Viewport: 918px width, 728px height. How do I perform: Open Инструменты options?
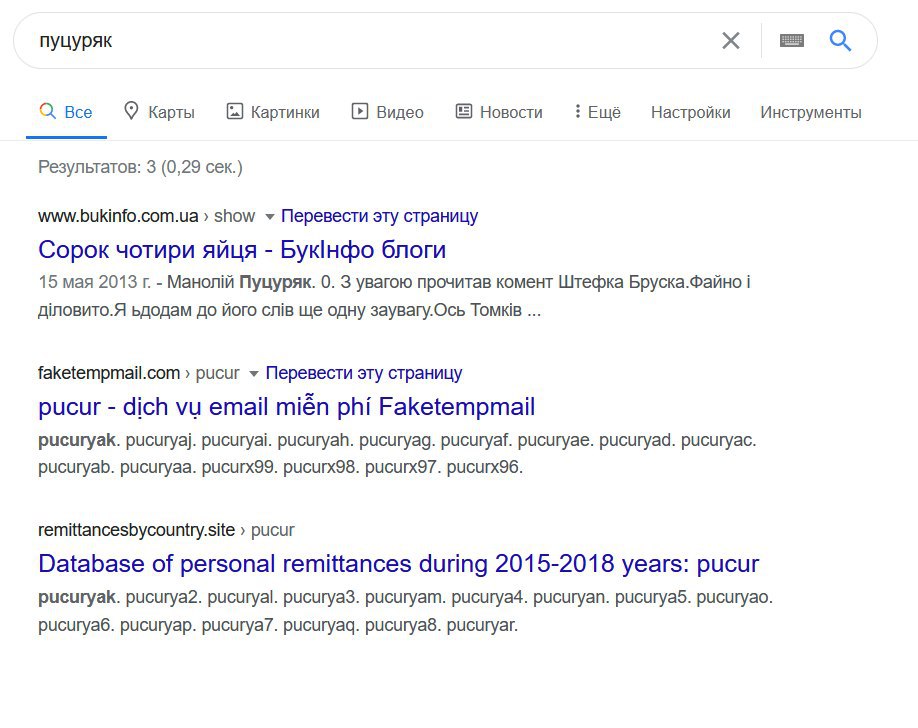811,112
